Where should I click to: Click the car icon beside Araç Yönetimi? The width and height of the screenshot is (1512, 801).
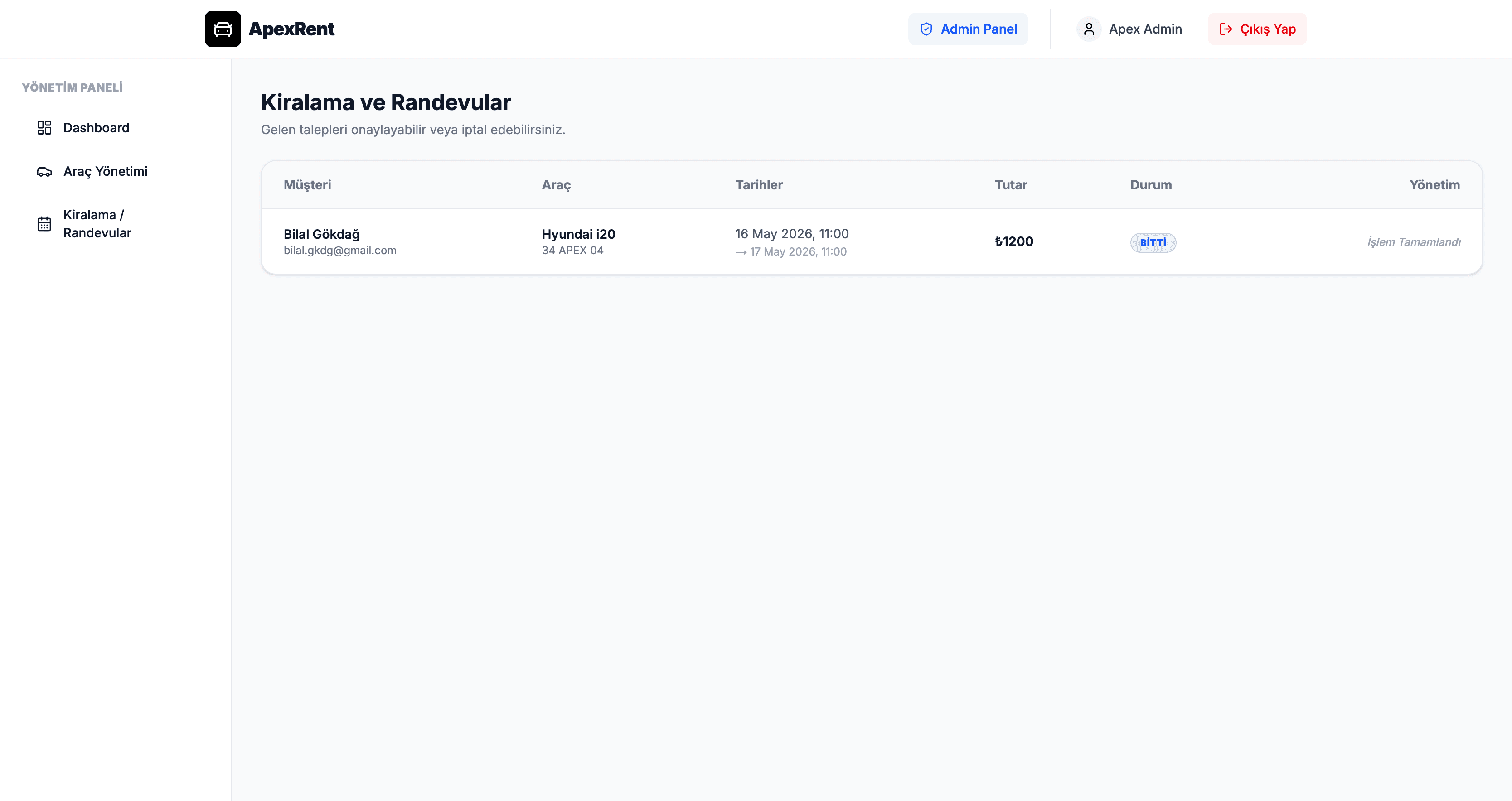pyautogui.click(x=44, y=171)
